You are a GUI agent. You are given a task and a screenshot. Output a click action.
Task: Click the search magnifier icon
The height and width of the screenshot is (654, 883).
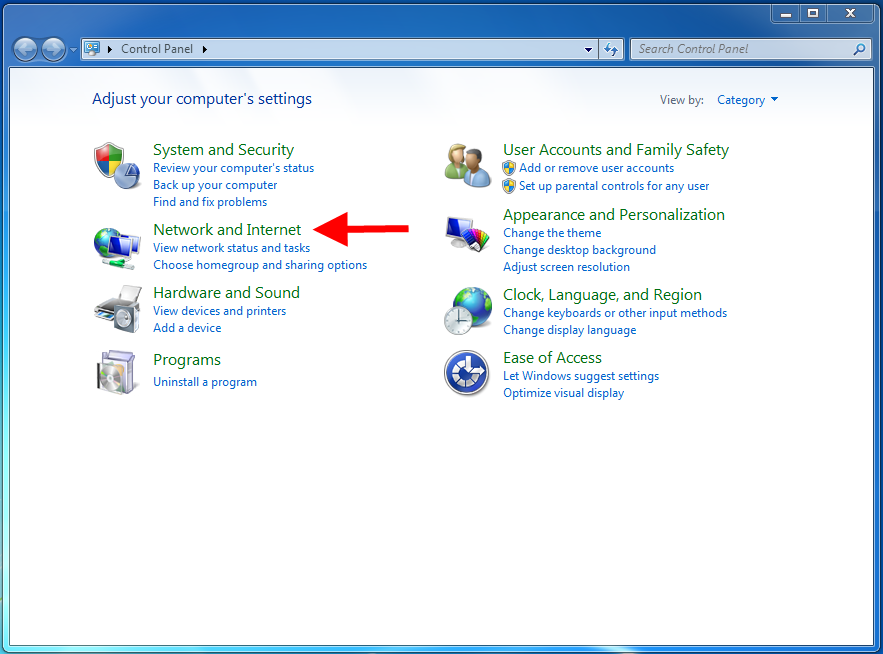click(859, 50)
